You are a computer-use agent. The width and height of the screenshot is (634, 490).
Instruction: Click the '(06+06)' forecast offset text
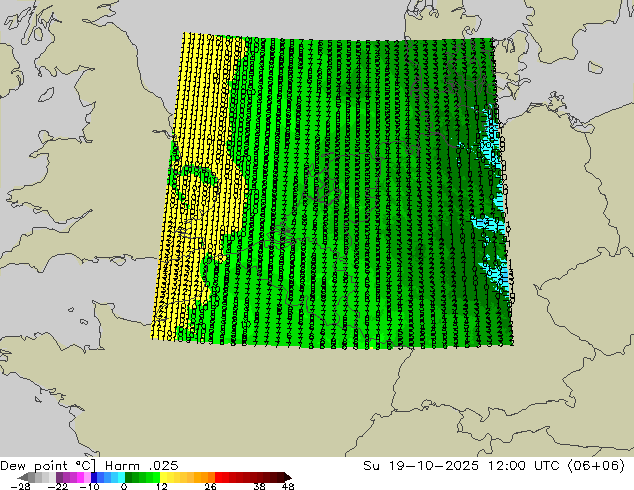(596, 466)
